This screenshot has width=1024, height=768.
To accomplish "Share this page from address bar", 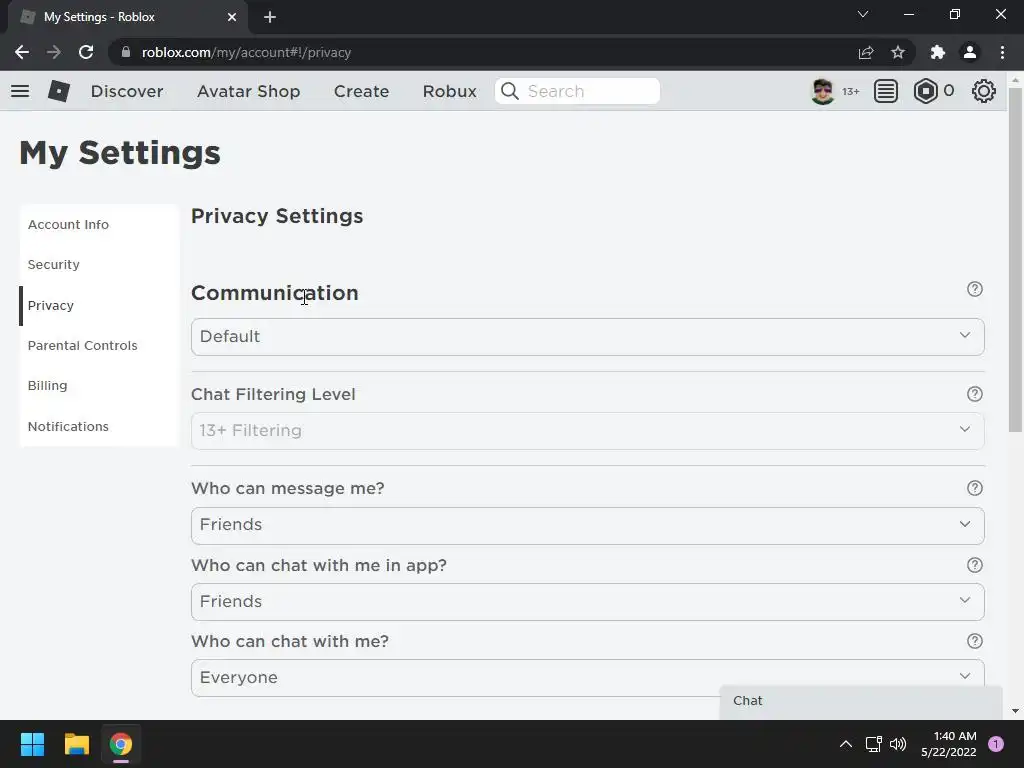I will (x=865, y=52).
